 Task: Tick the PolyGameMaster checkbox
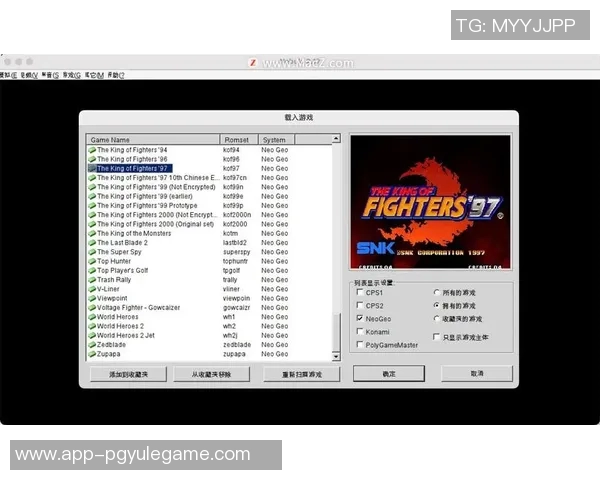(360, 345)
